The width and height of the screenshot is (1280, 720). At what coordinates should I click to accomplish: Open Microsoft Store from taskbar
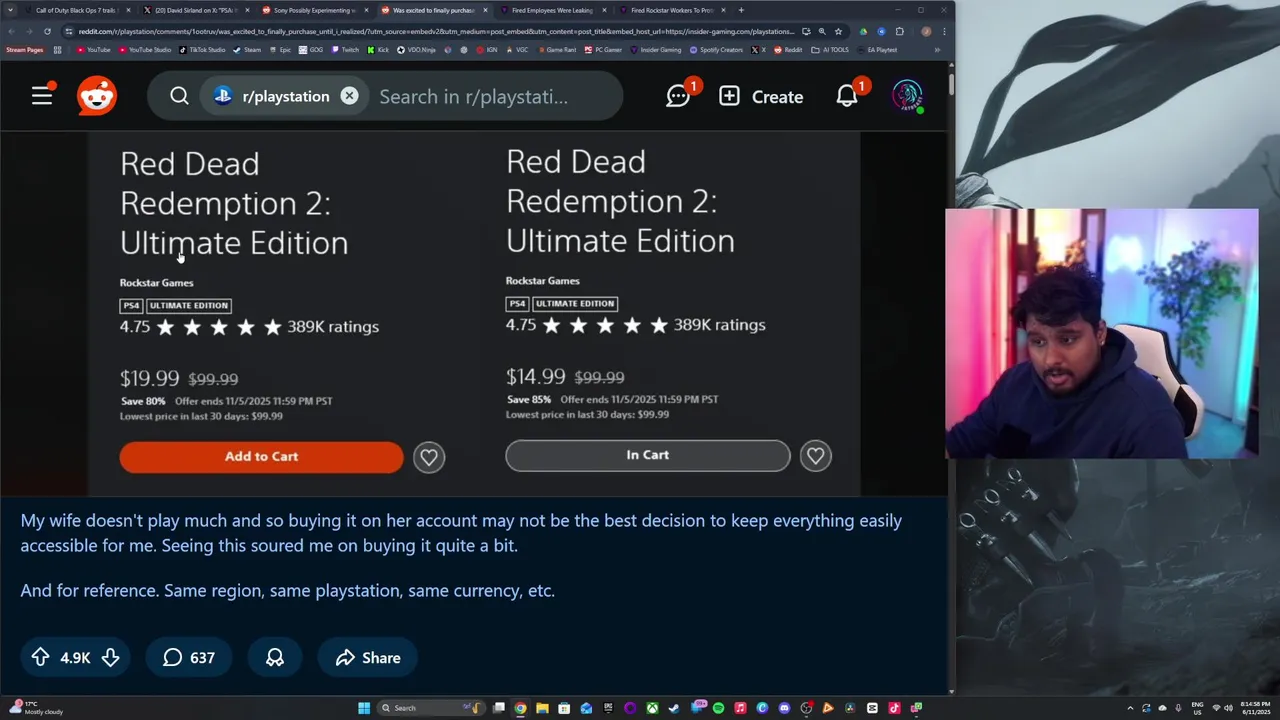[x=564, y=708]
